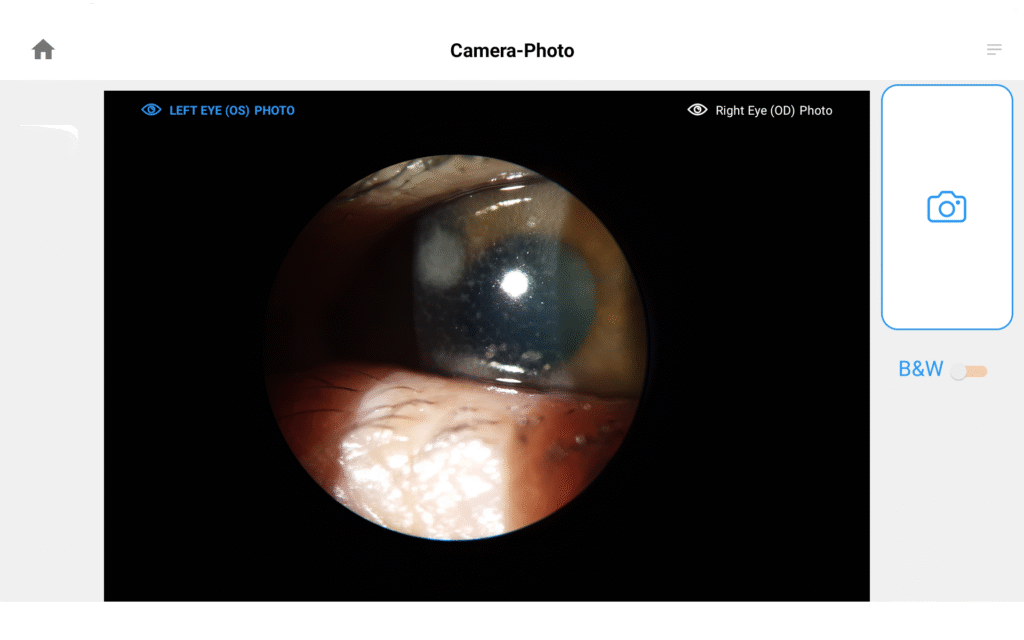Click the black area below the eye image

tap(487, 571)
